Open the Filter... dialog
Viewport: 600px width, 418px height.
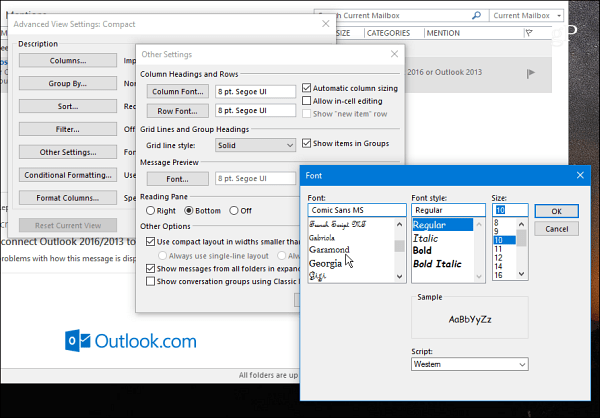tap(68, 129)
